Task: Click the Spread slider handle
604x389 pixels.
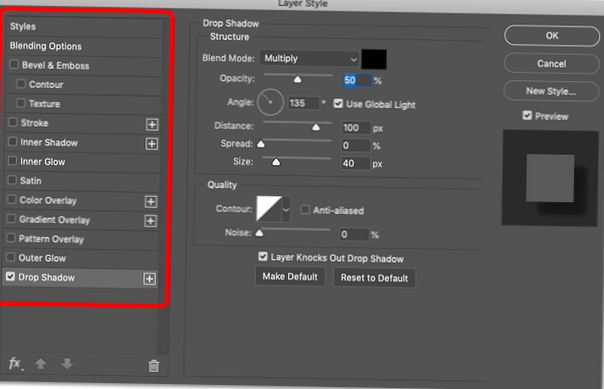Action: [x=261, y=144]
